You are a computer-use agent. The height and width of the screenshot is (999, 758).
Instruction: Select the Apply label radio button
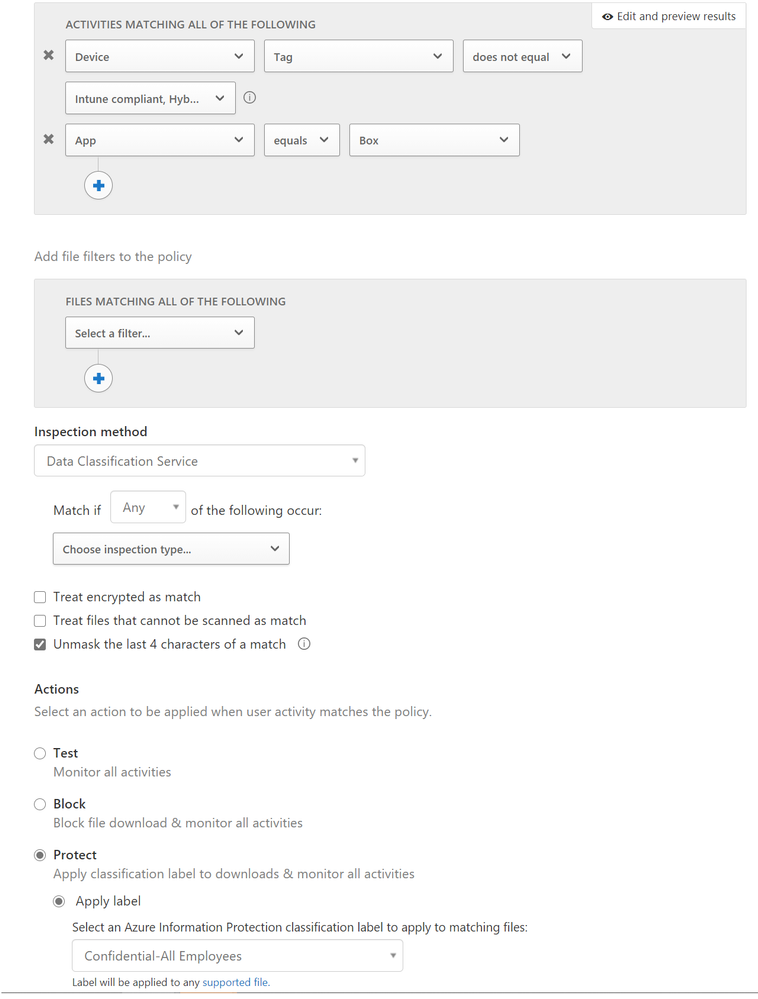point(59,901)
